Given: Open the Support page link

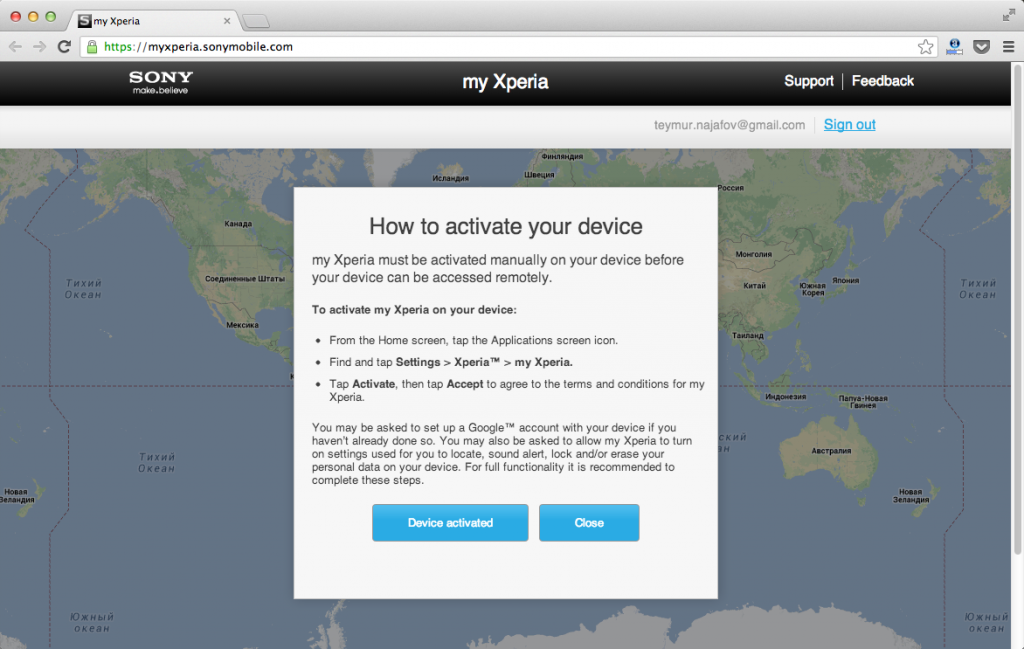Looking at the screenshot, I should 808,81.
